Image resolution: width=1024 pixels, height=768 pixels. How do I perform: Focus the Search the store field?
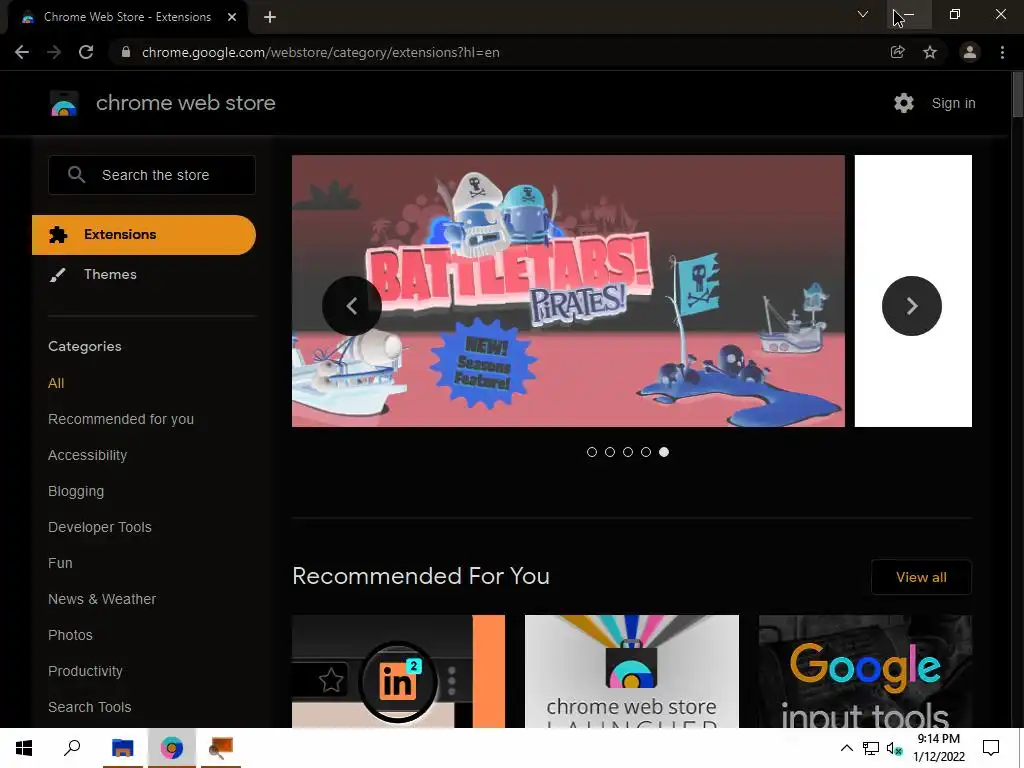pos(152,174)
